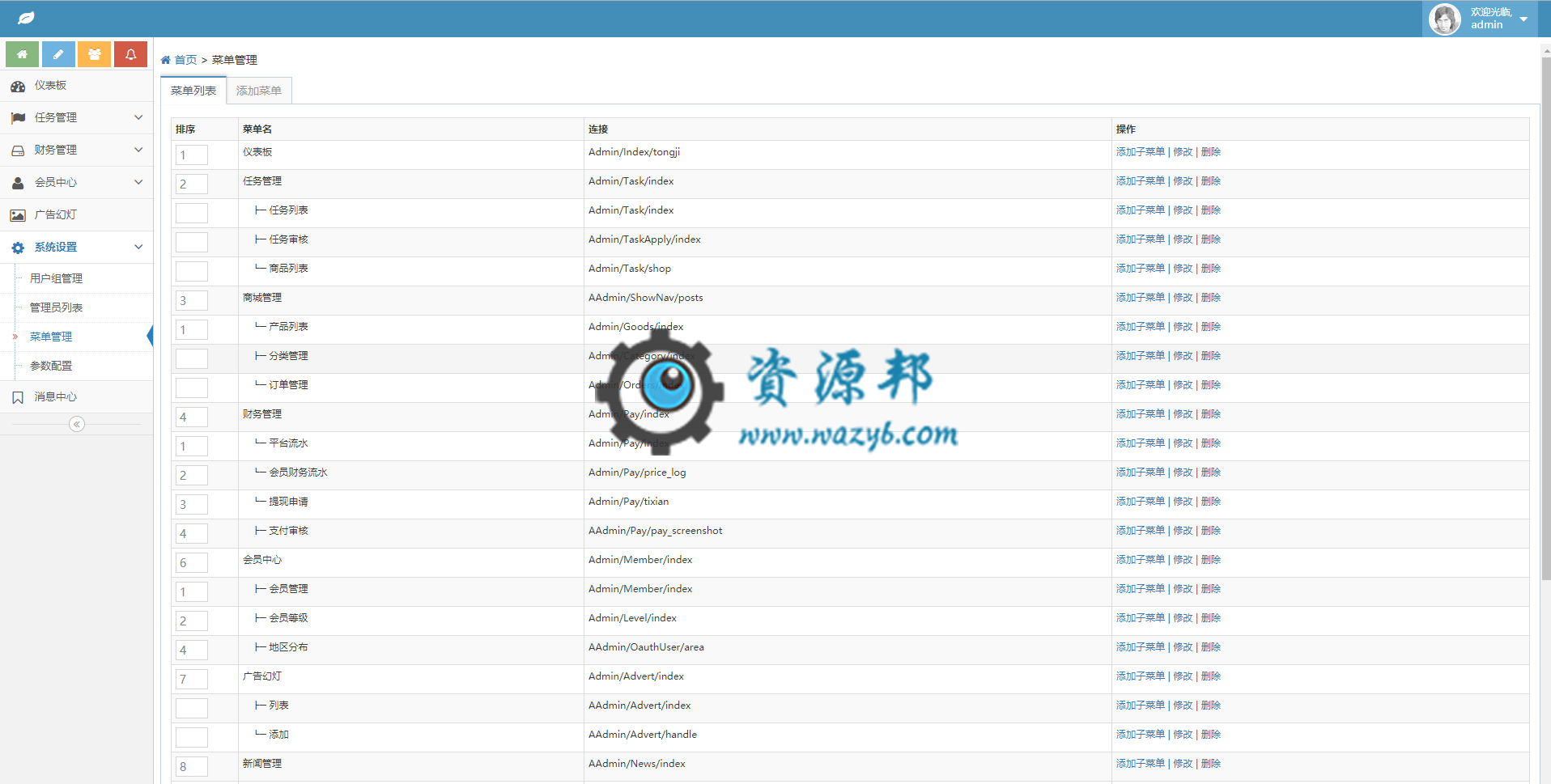
Task: Click the sort input of 新闻管理 row
Action: pos(192,766)
